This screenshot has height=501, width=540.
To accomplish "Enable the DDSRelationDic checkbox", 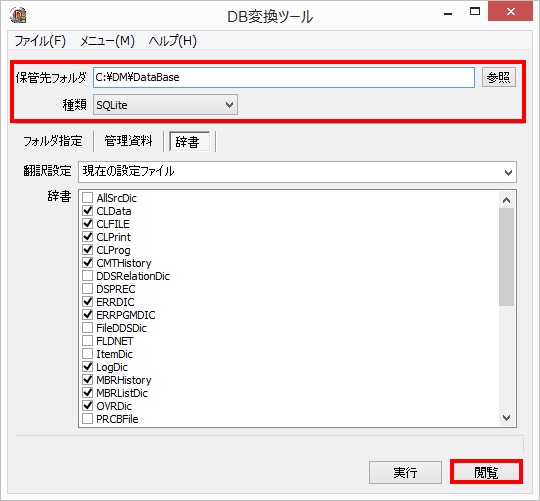I will coord(87,276).
